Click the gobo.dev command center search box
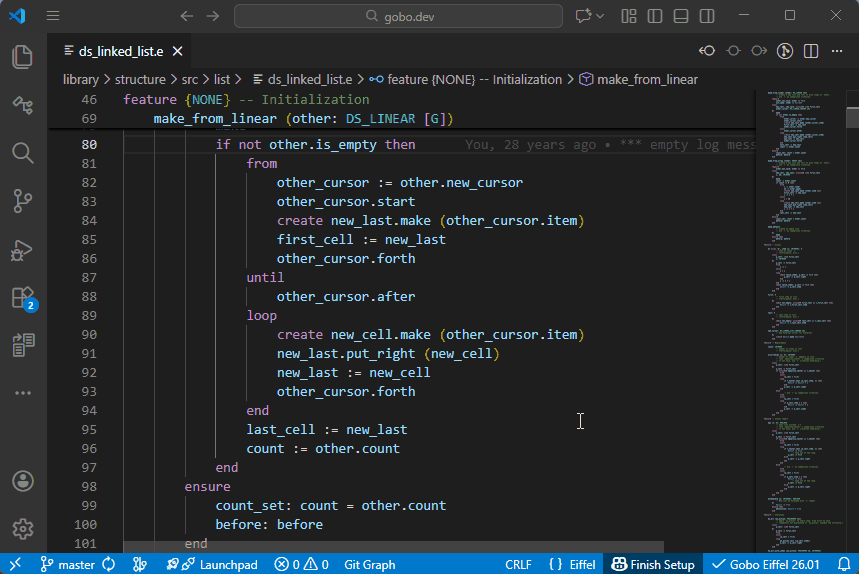859x574 pixels. point(398,16)
